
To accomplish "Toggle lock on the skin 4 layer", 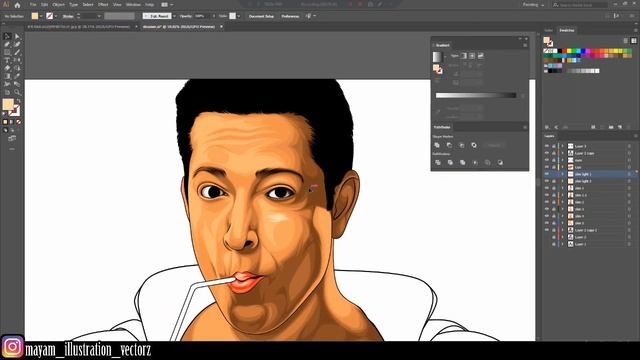I will 554,216.
